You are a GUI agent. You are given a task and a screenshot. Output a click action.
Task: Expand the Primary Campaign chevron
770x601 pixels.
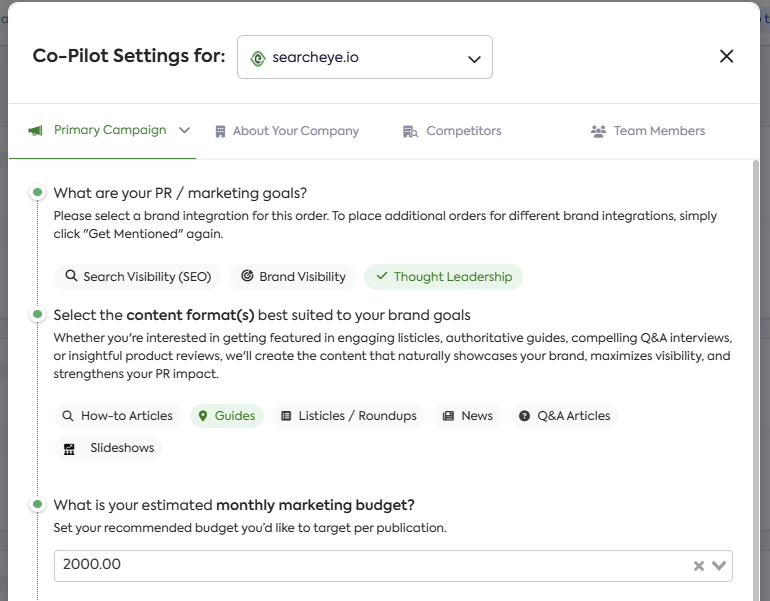point(184,130)
